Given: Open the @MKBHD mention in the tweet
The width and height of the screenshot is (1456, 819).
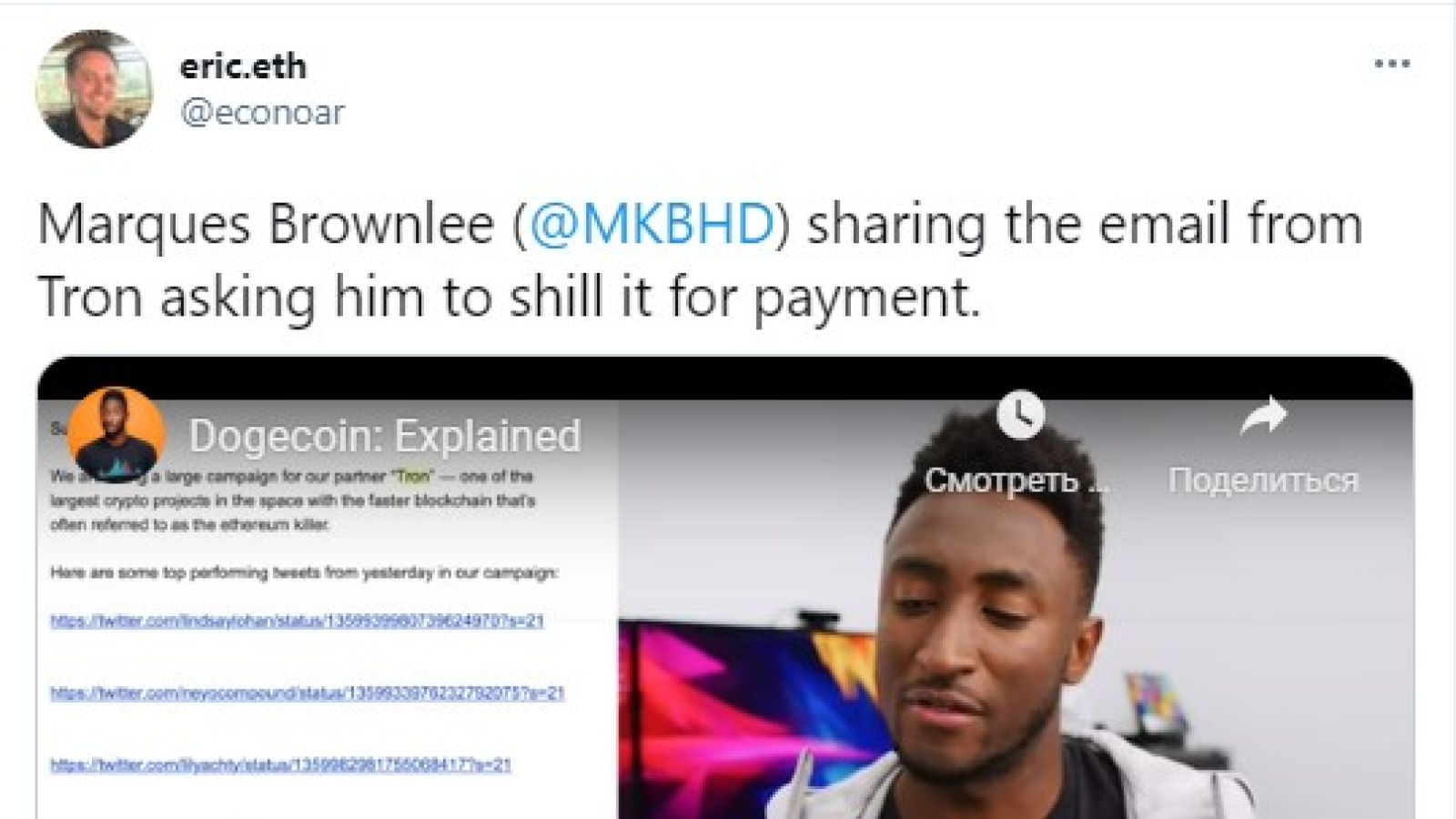Looking at the screenshot, I should (x=651, y=224).
